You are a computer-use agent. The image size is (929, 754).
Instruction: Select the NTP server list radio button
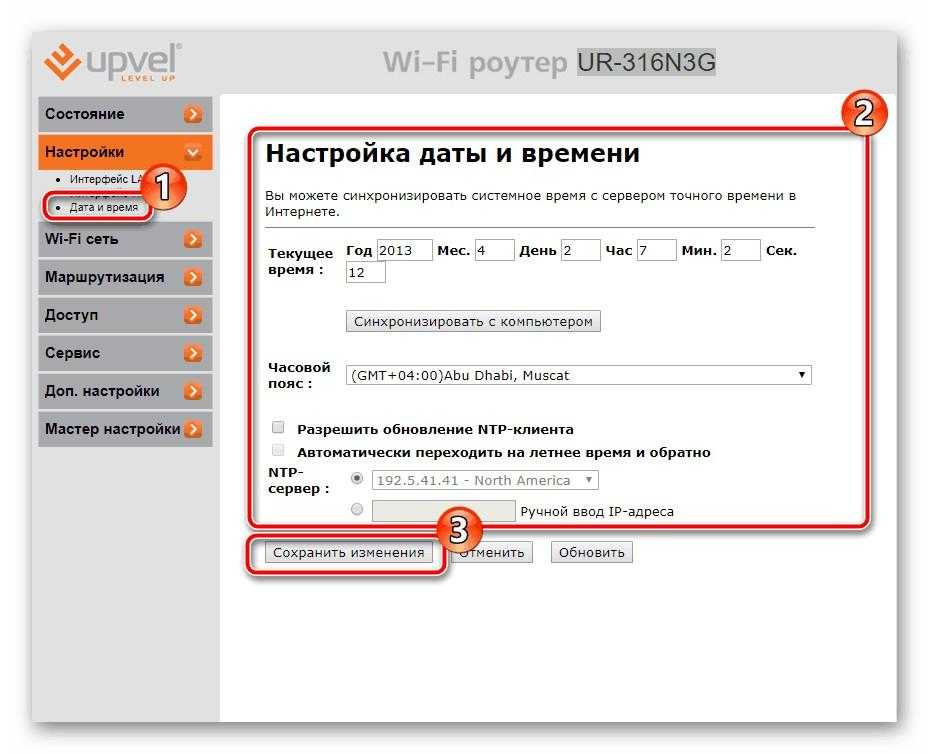point(357,480)
